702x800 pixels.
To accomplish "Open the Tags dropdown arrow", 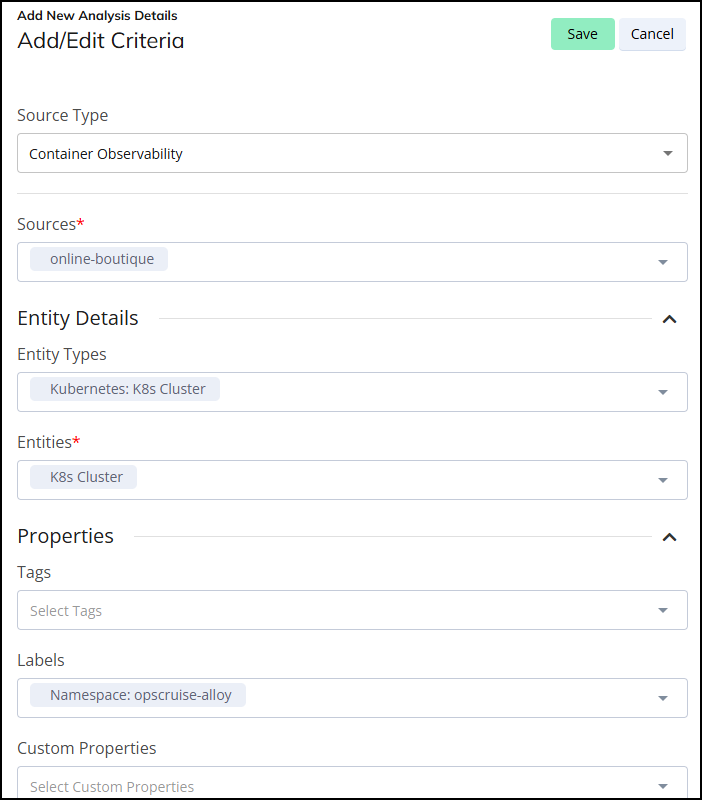I will pos(662,610).
